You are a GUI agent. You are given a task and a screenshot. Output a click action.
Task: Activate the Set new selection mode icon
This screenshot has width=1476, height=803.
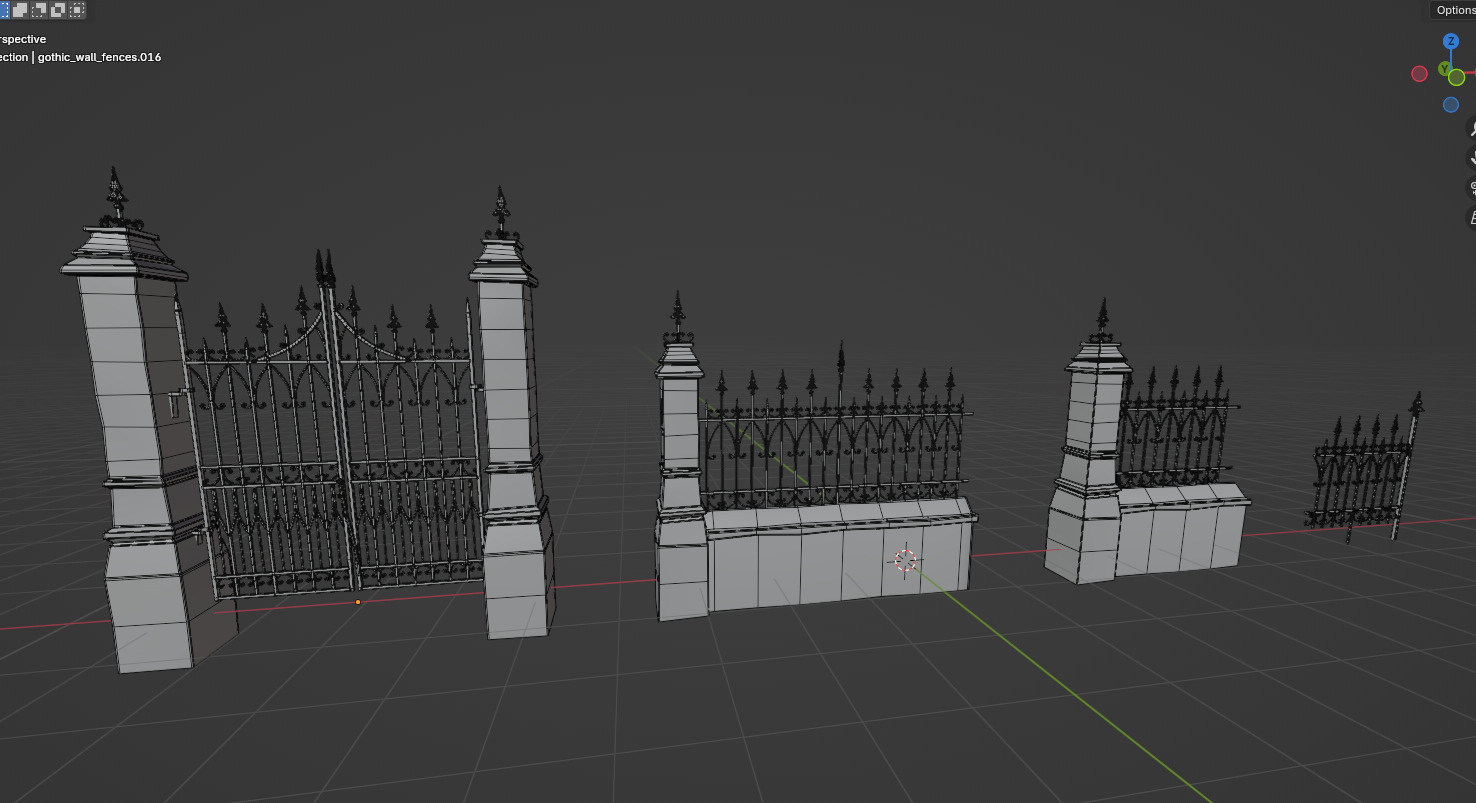pos(3,10)
